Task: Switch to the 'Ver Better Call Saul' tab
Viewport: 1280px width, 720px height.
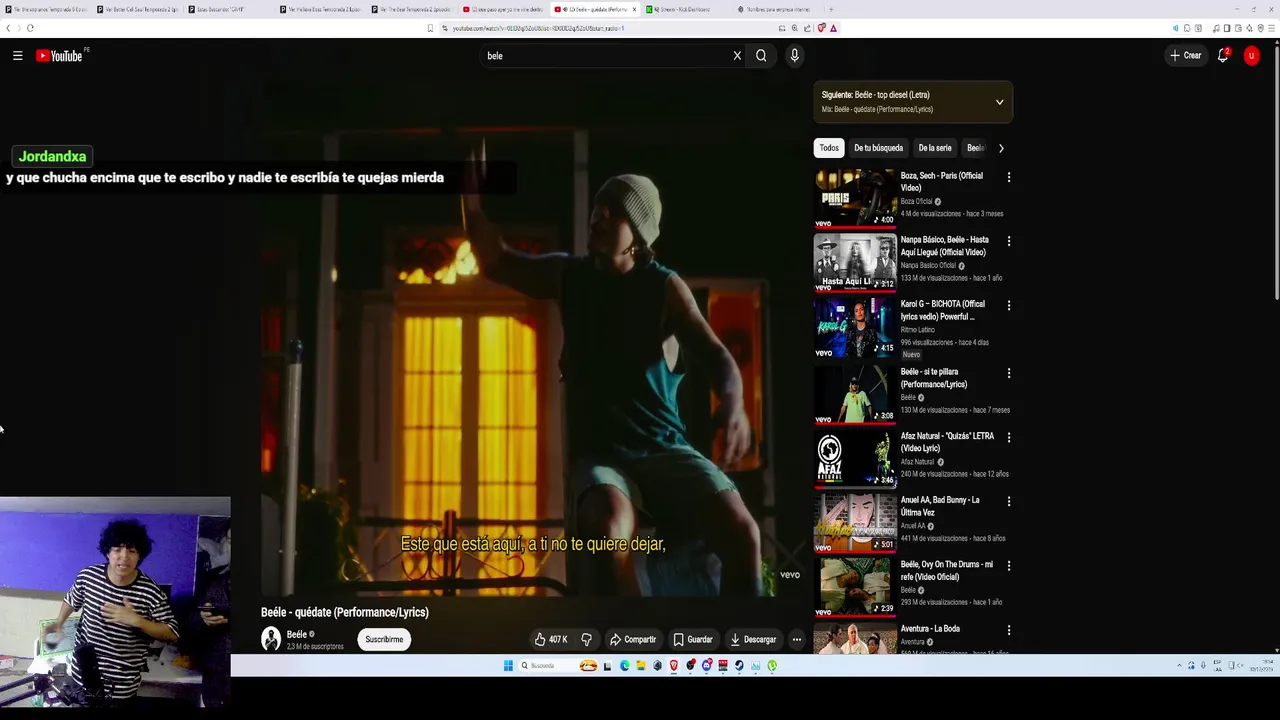Action: click(137, 9)
